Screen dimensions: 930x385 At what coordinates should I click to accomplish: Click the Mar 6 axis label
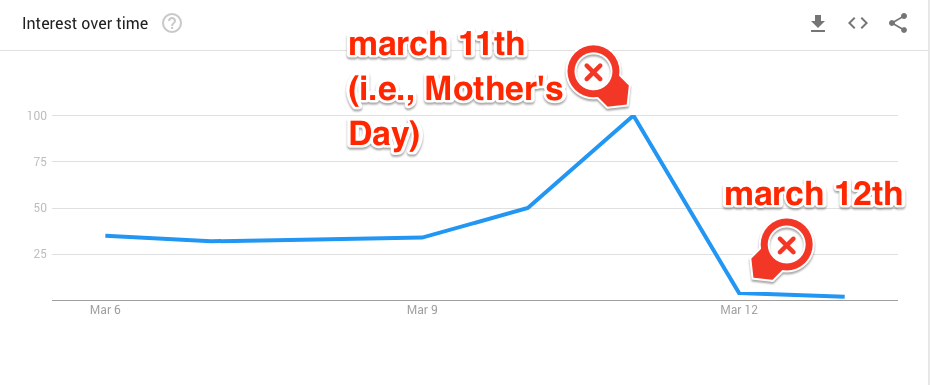pos(105,310)
